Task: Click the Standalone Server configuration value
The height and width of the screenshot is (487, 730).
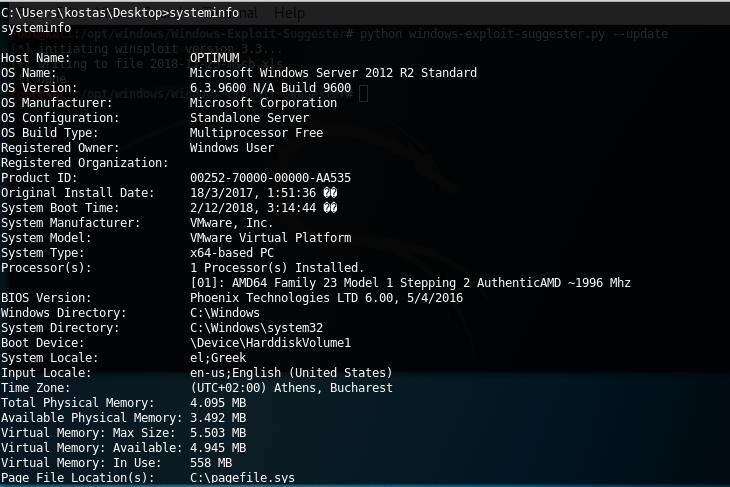Action: pos(247,118)
